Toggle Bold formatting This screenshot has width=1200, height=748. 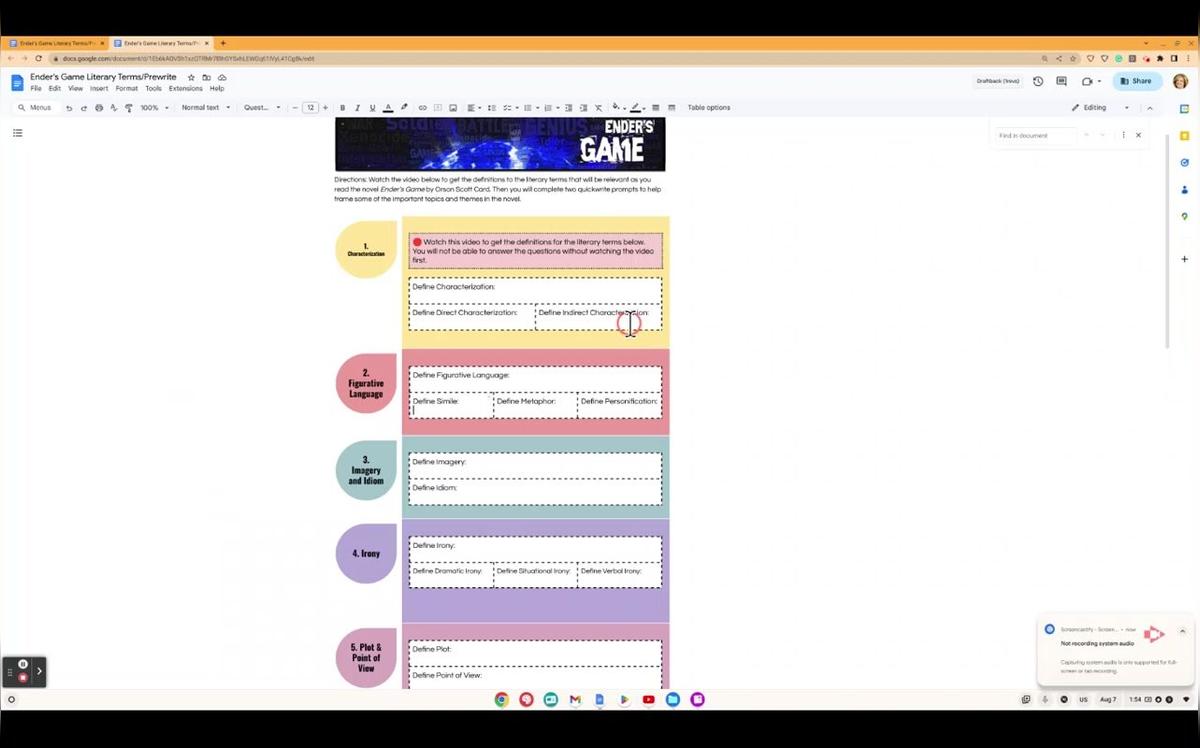pos(342,108)
